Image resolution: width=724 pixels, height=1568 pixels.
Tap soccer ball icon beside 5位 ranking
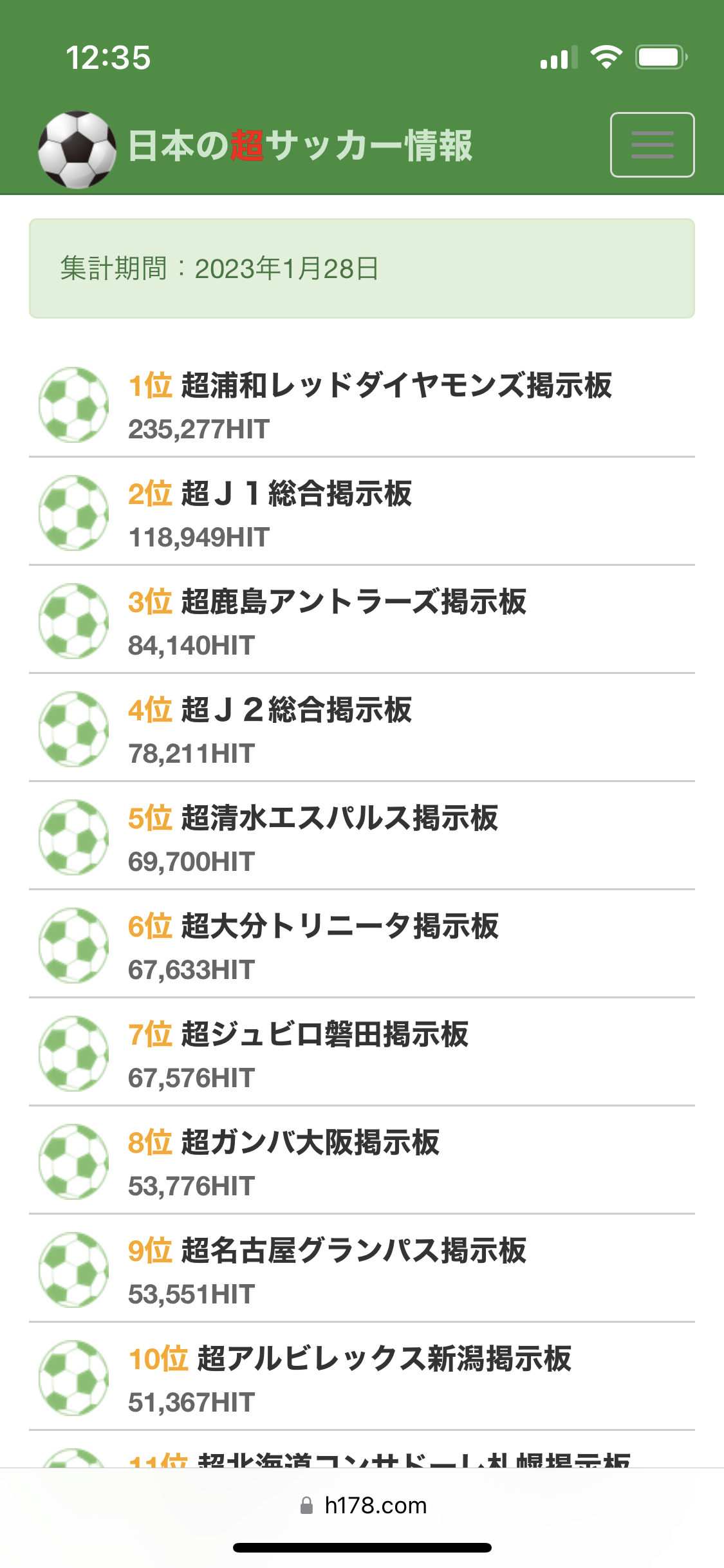click(x=73, y=837)
